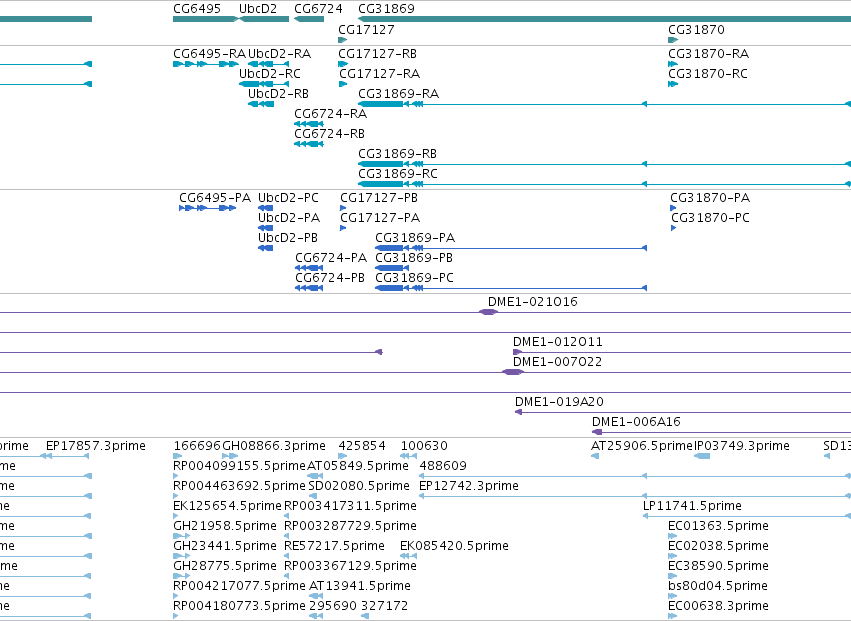Screen dimensions: 851x621
Task: Select transcript CG31870-RC label
Action: tap(708, 74)
